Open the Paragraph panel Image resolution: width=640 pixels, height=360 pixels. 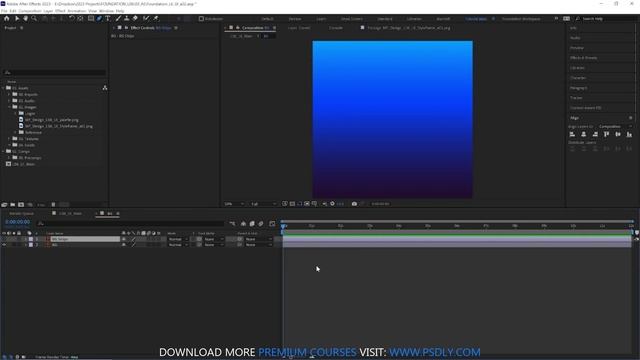pos(579,88)
